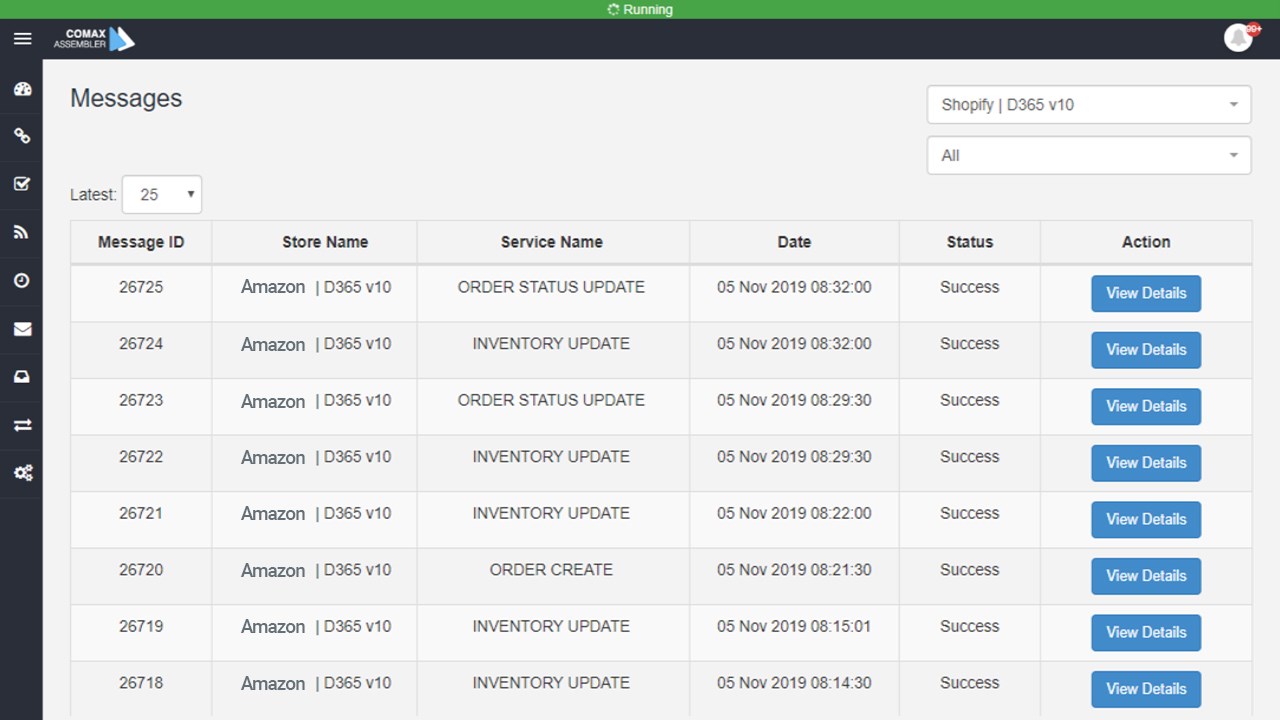Open the All filter dropdown
The image size is (1280, 720).
[x=1089, y=155]
